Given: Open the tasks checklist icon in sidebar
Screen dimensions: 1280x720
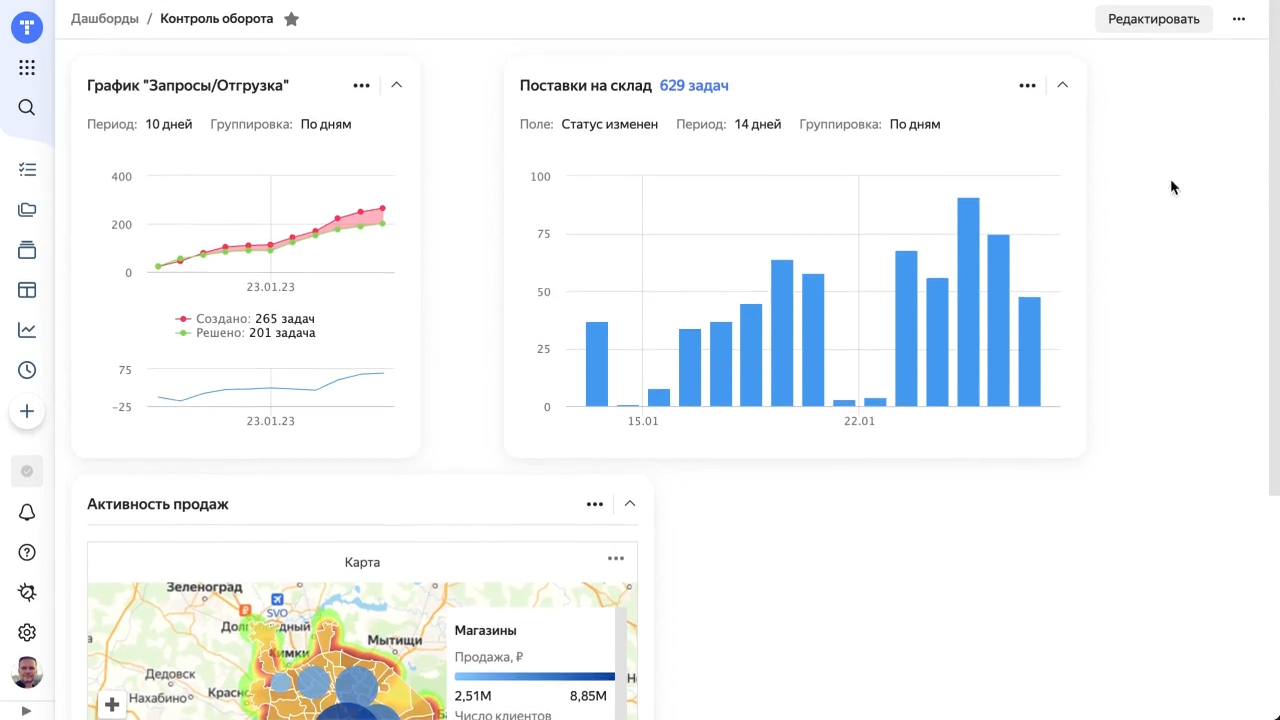Looking at the screenshot, I should point(27,170).
